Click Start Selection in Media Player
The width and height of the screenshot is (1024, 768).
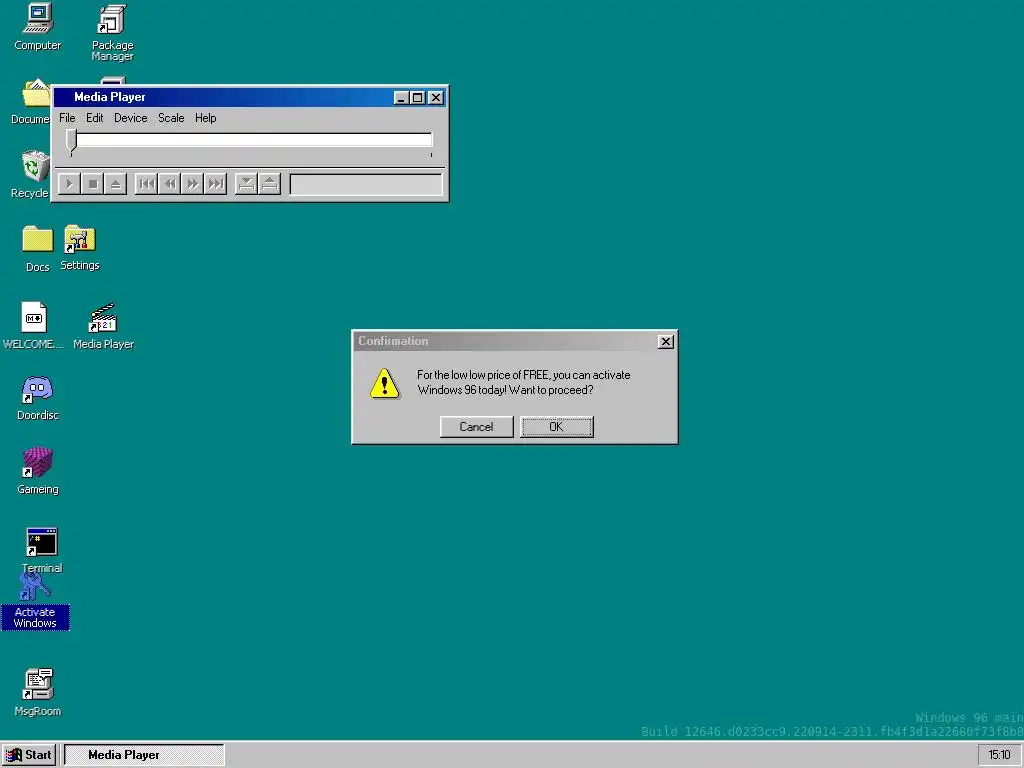246,184
